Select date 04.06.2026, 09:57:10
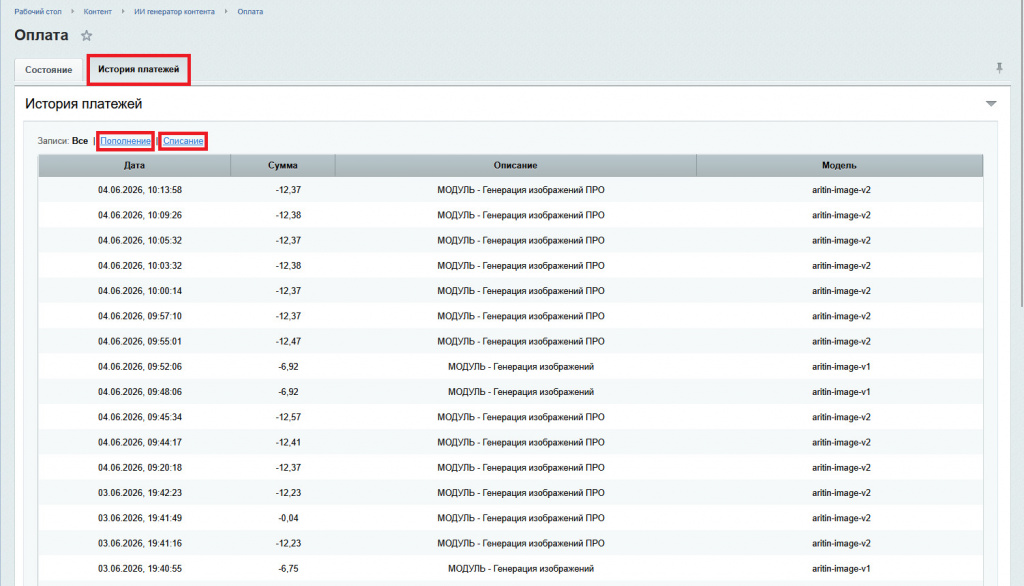The height and width of the screenshot is (586, 1024). pyautogui.click(x=140, y=316)
